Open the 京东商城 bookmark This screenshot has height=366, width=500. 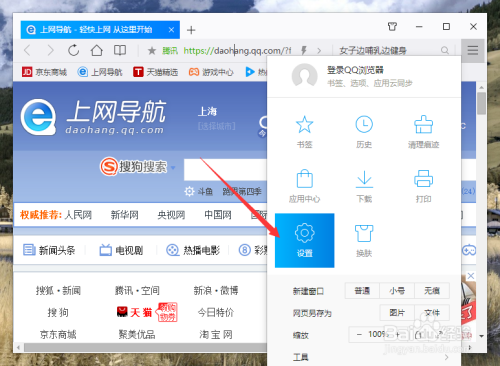coord(44,72)
